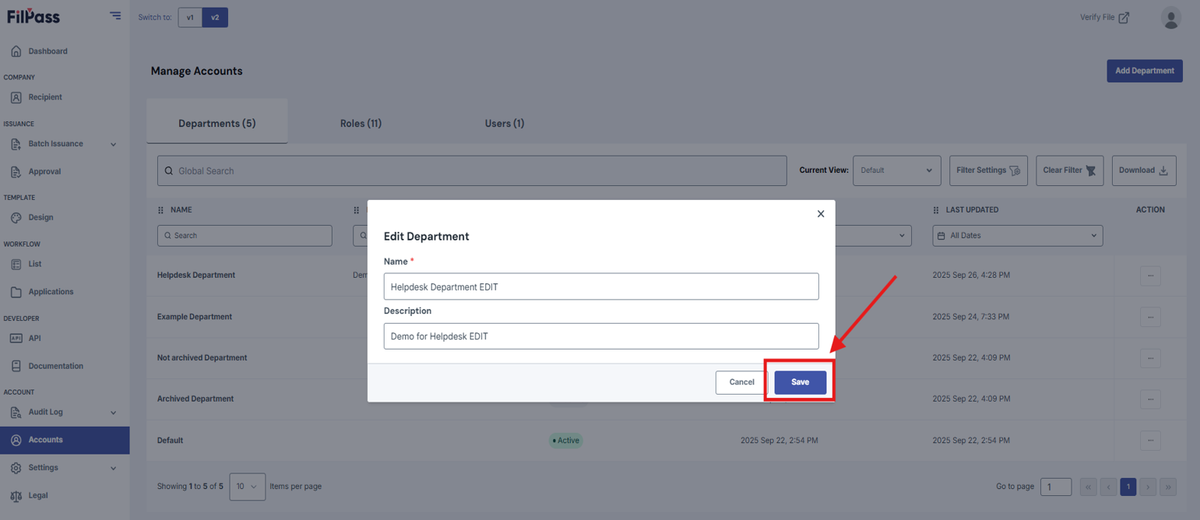
Task: Click the Name column search field
Action: point(245,235)
